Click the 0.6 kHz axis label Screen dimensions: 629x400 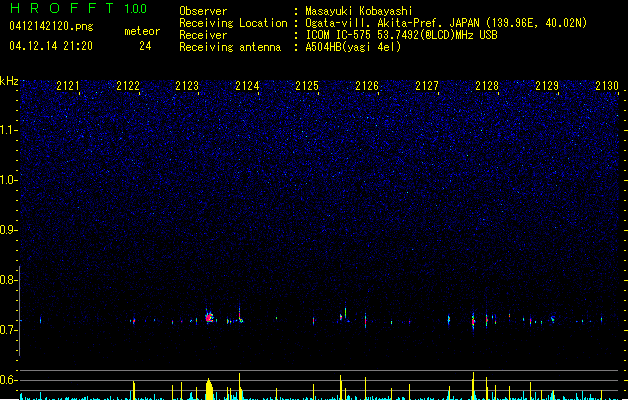9,380
